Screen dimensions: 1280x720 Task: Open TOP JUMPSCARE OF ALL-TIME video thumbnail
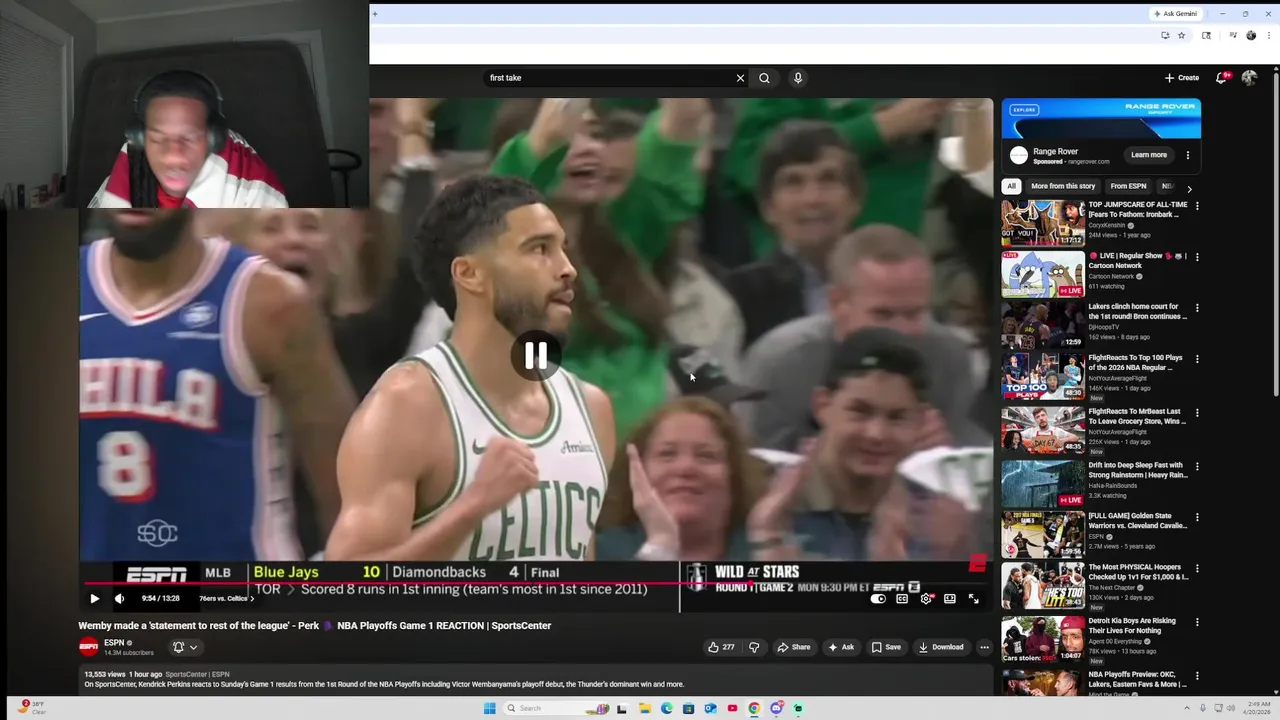coord(1043,222)
